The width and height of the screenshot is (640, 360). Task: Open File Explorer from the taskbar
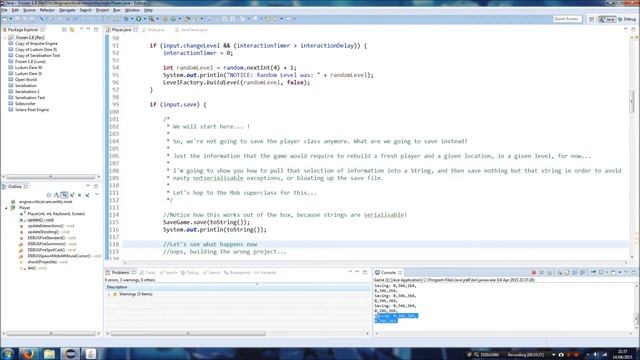point(49,353)
